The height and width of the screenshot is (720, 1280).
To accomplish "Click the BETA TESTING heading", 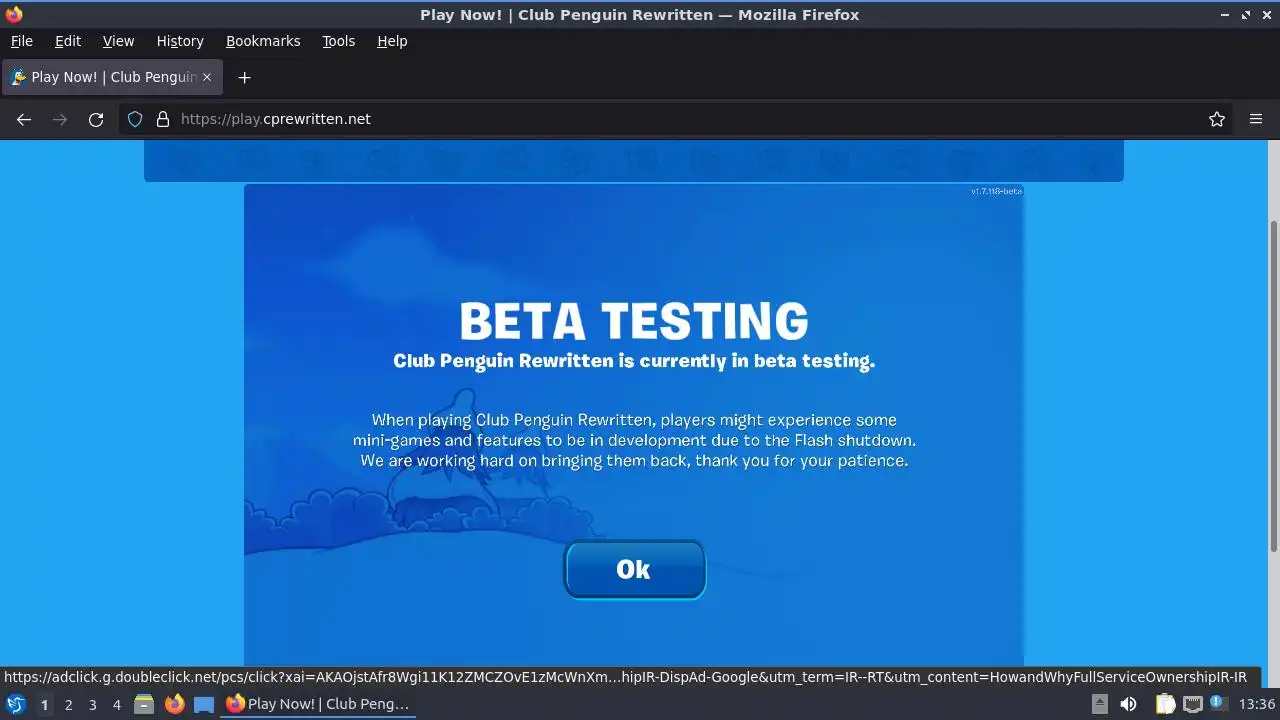I will click(634, 322).
